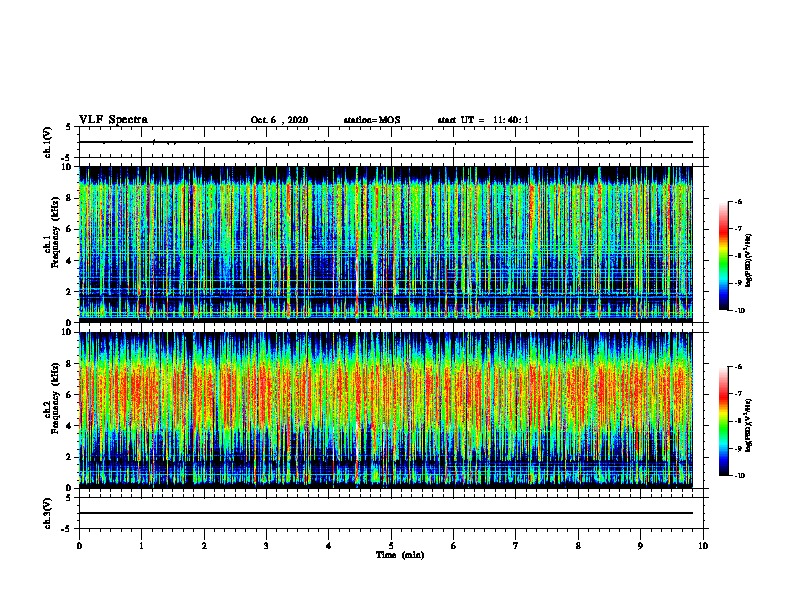The width and height of the screenshot is (792, 612).
Task: Click the ch.1 spectrogram panel
Action: [386, 244]
